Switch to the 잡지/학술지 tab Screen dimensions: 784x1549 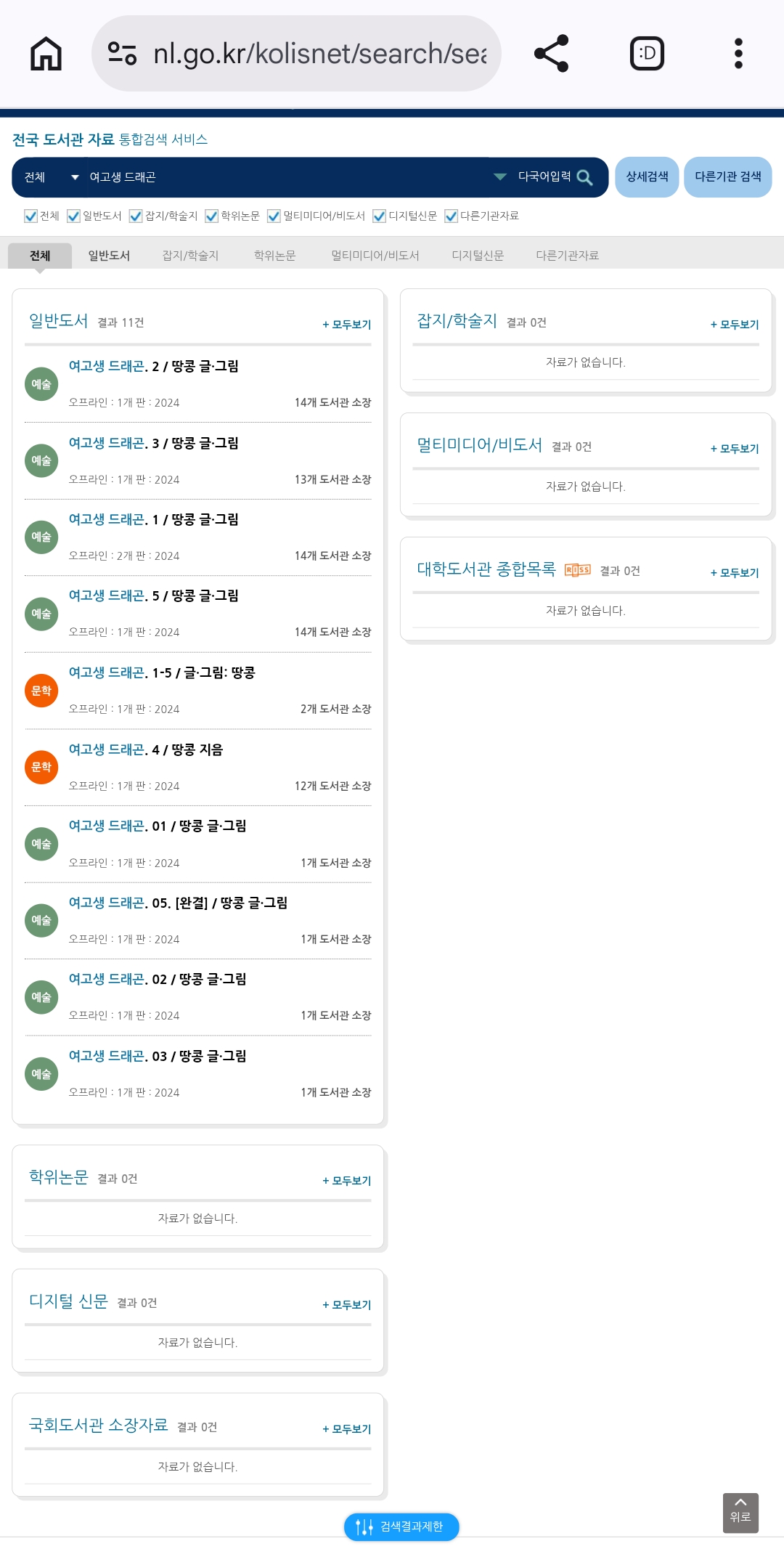coord(190,256)
